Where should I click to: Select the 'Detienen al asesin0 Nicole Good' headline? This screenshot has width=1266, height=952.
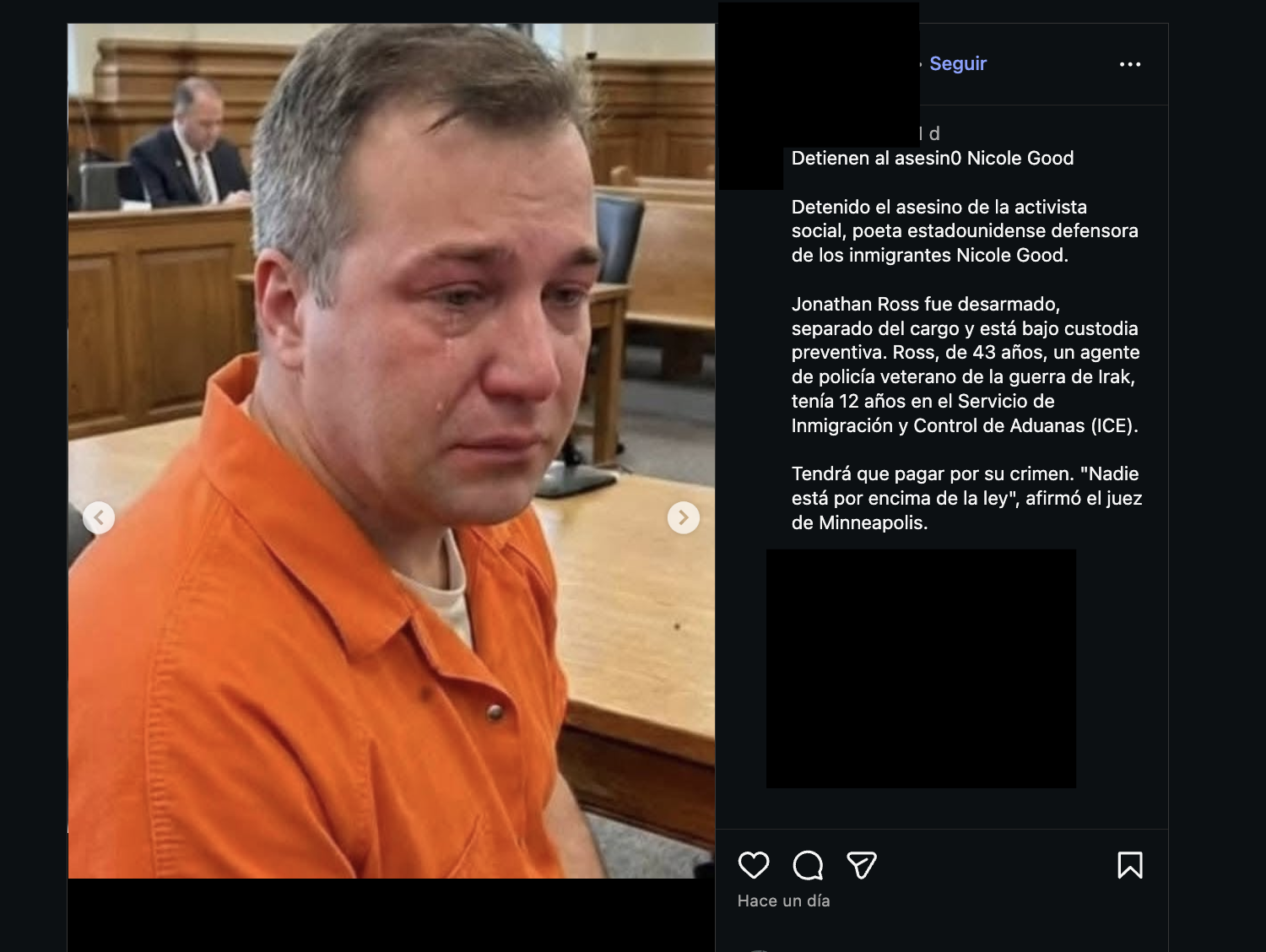[x=933, y=159]
